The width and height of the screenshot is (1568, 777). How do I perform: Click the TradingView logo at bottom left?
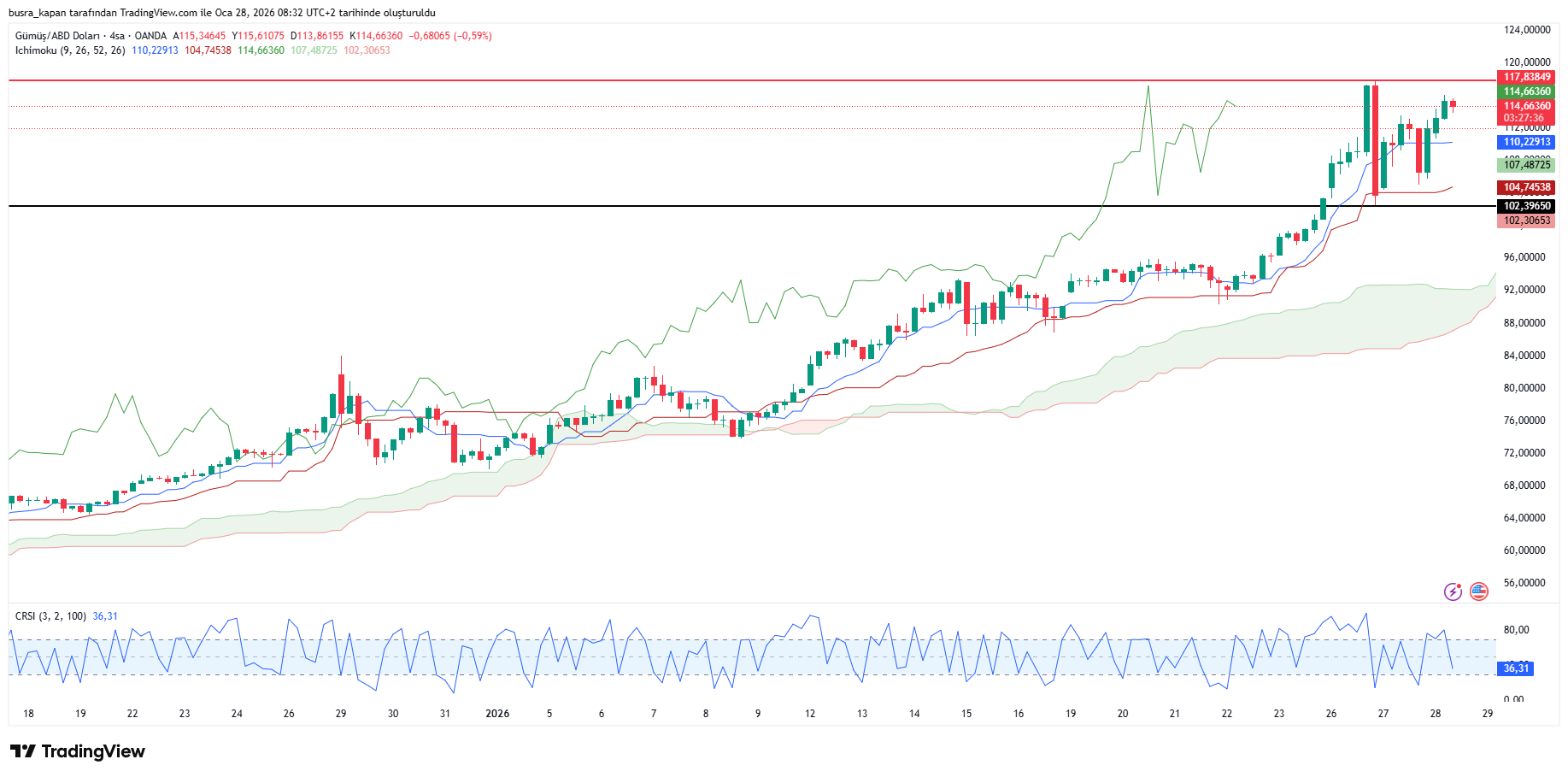pyautogui.click(x=78, y=751)
